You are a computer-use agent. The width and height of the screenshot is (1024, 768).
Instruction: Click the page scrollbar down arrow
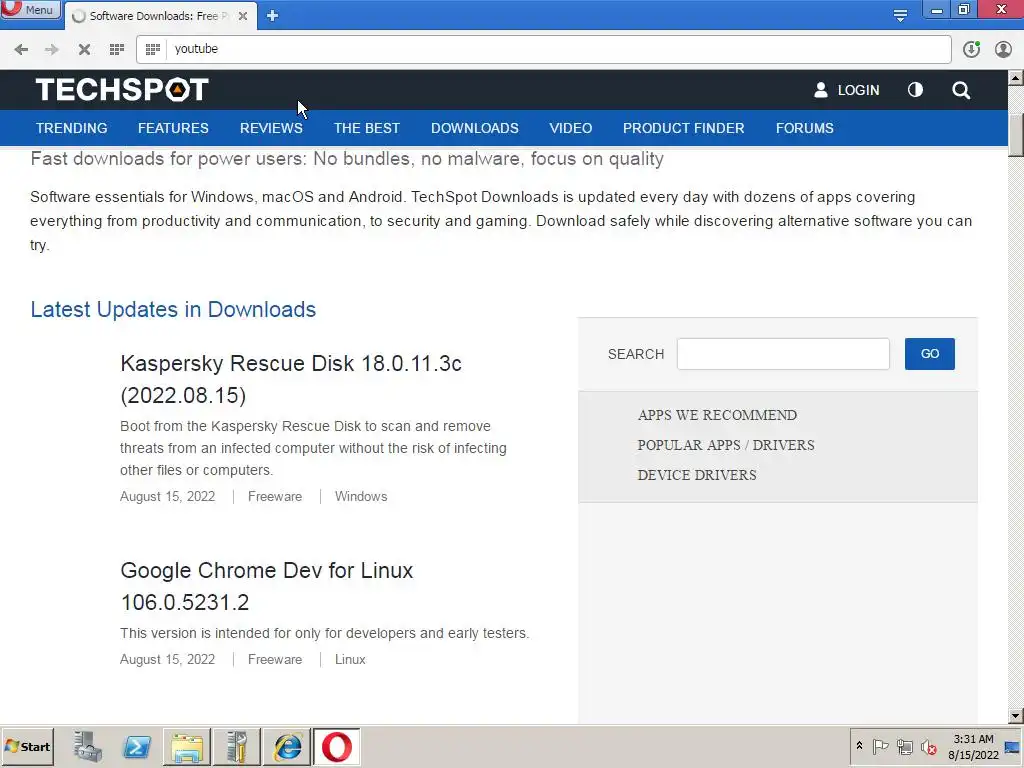(x=1016, y=716)
